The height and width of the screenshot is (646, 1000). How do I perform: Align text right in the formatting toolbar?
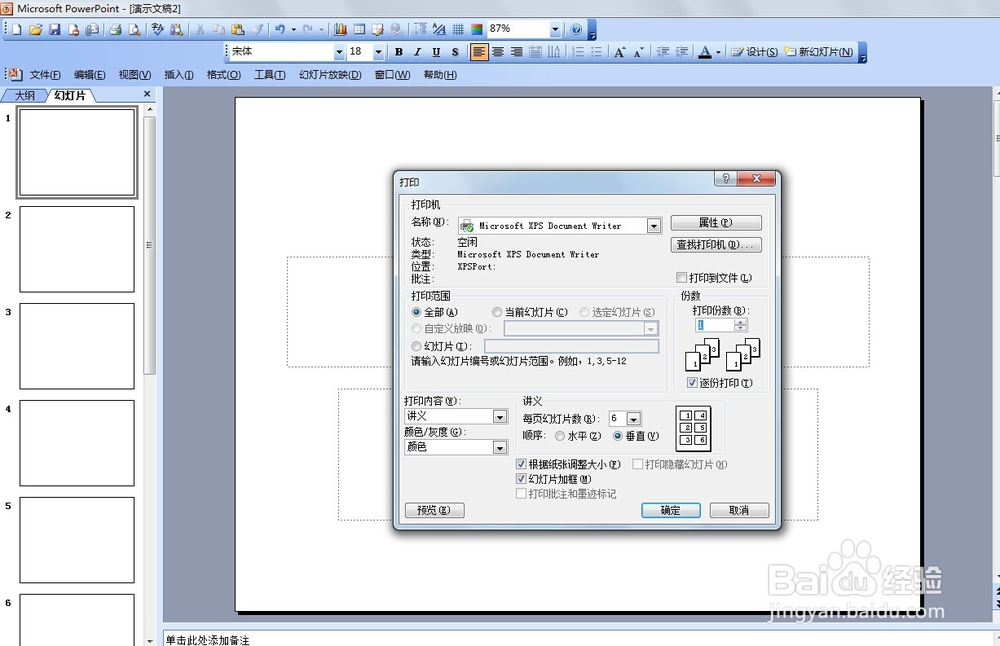[x=517, y=52]
